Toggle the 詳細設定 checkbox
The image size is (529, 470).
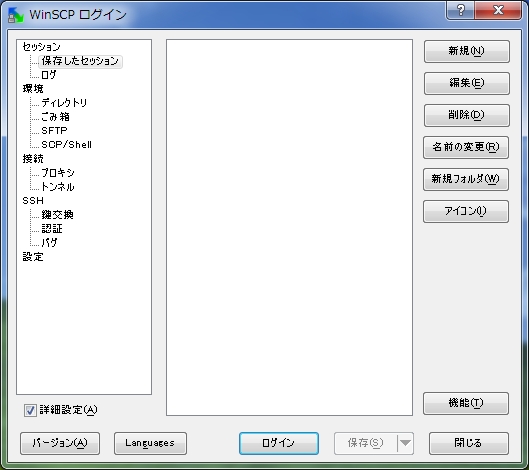(x=30, y=410)
